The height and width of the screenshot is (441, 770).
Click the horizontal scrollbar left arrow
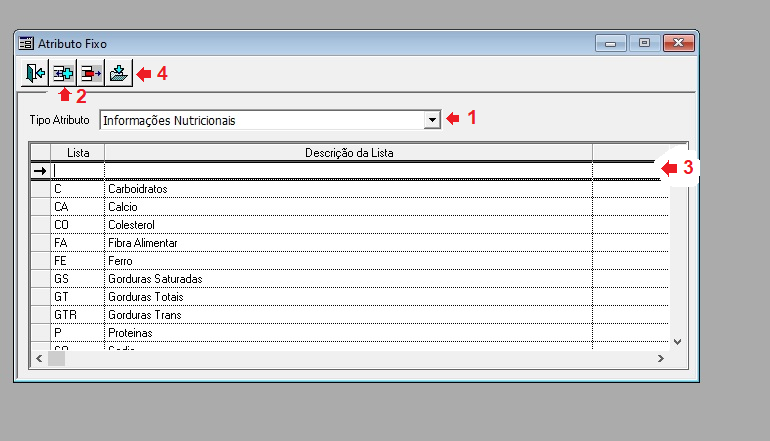(x=39, y=358)
